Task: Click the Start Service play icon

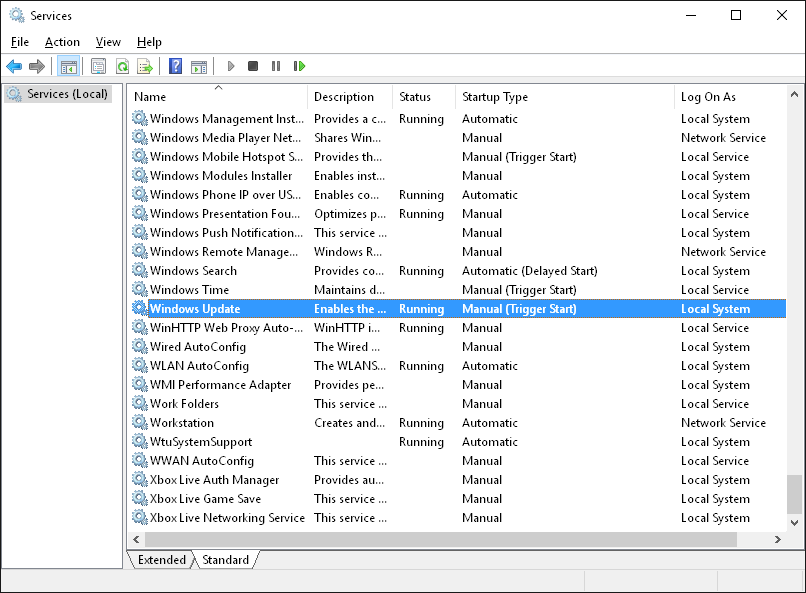Action: pos(231,66)
